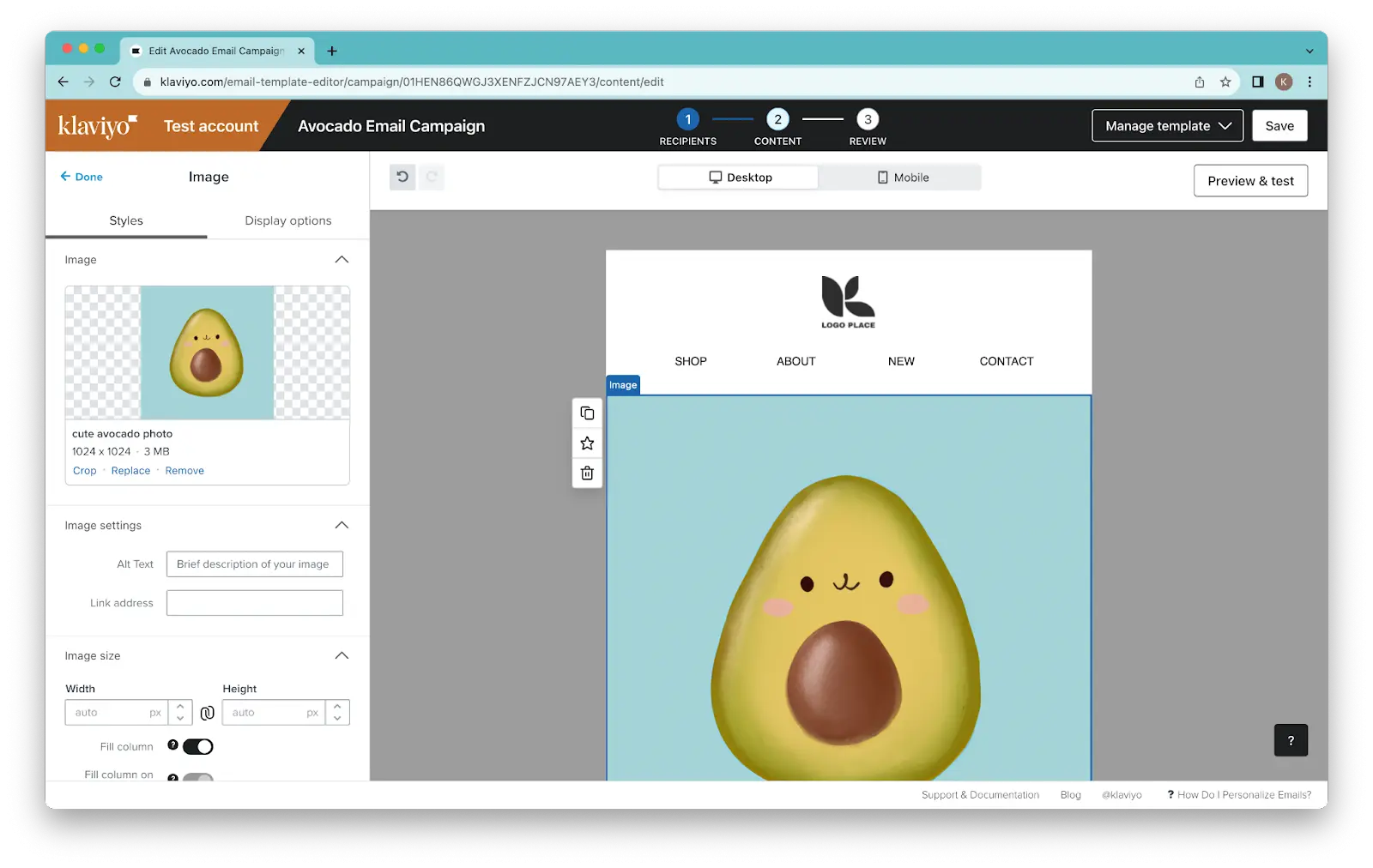The image size is (1373, 868).
Task: Switch preview to Mobile view
Action: (x=902, y=178)
